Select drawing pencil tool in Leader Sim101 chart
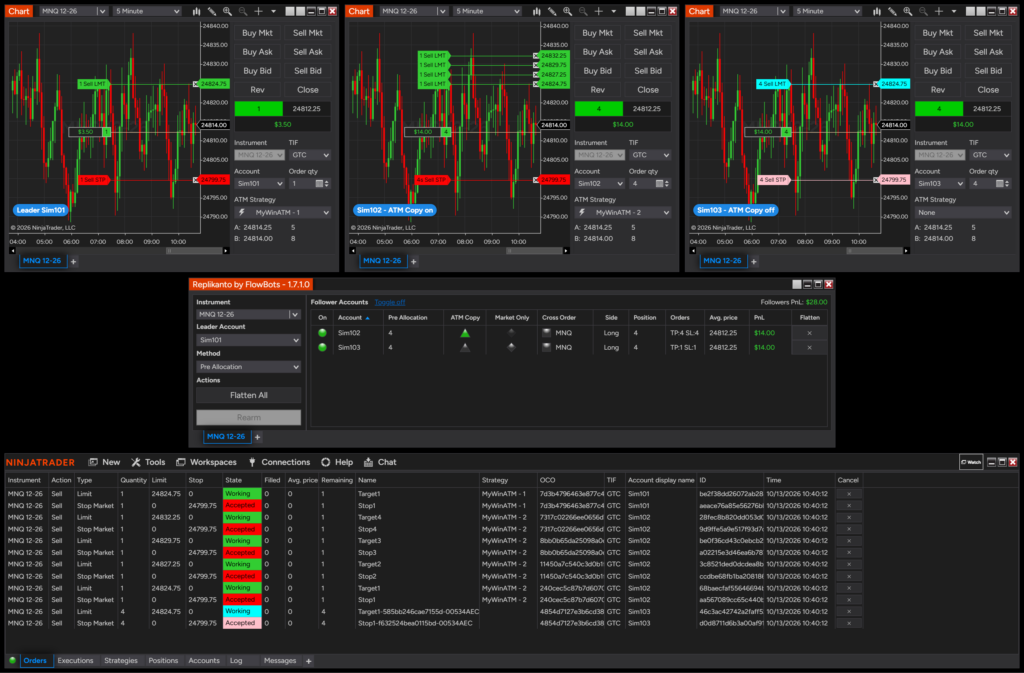 [x=212, y=11]
